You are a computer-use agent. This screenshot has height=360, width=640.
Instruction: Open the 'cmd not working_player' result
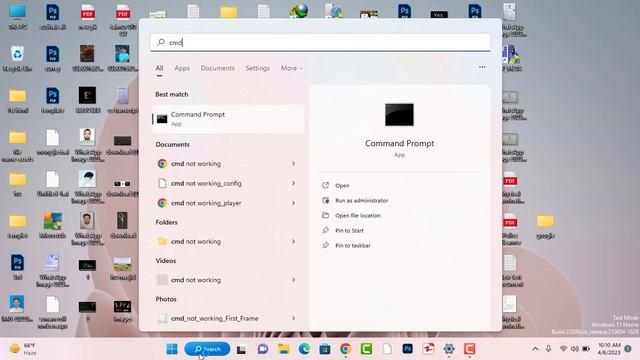pos(220,203)
